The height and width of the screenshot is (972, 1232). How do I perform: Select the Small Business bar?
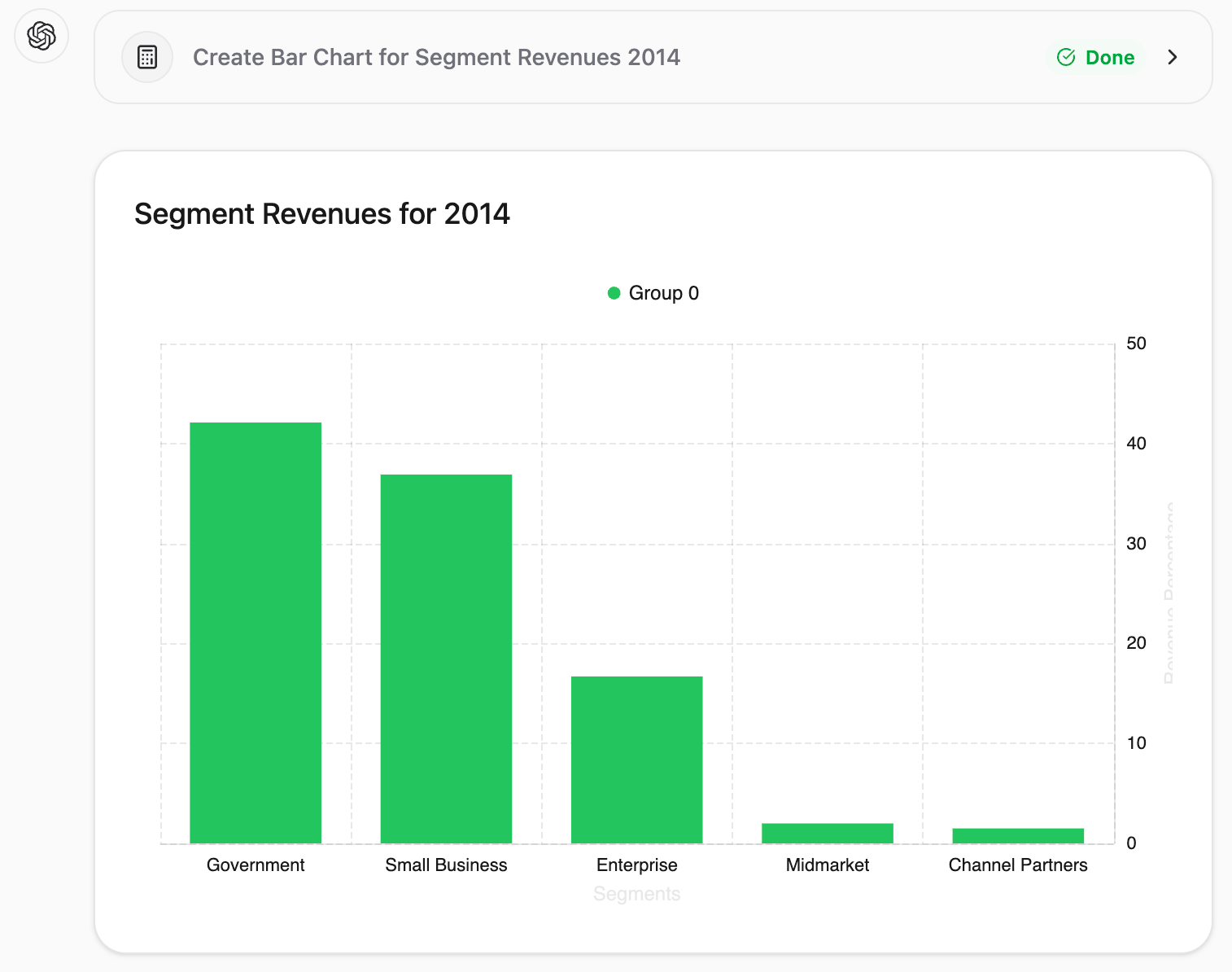446,659
